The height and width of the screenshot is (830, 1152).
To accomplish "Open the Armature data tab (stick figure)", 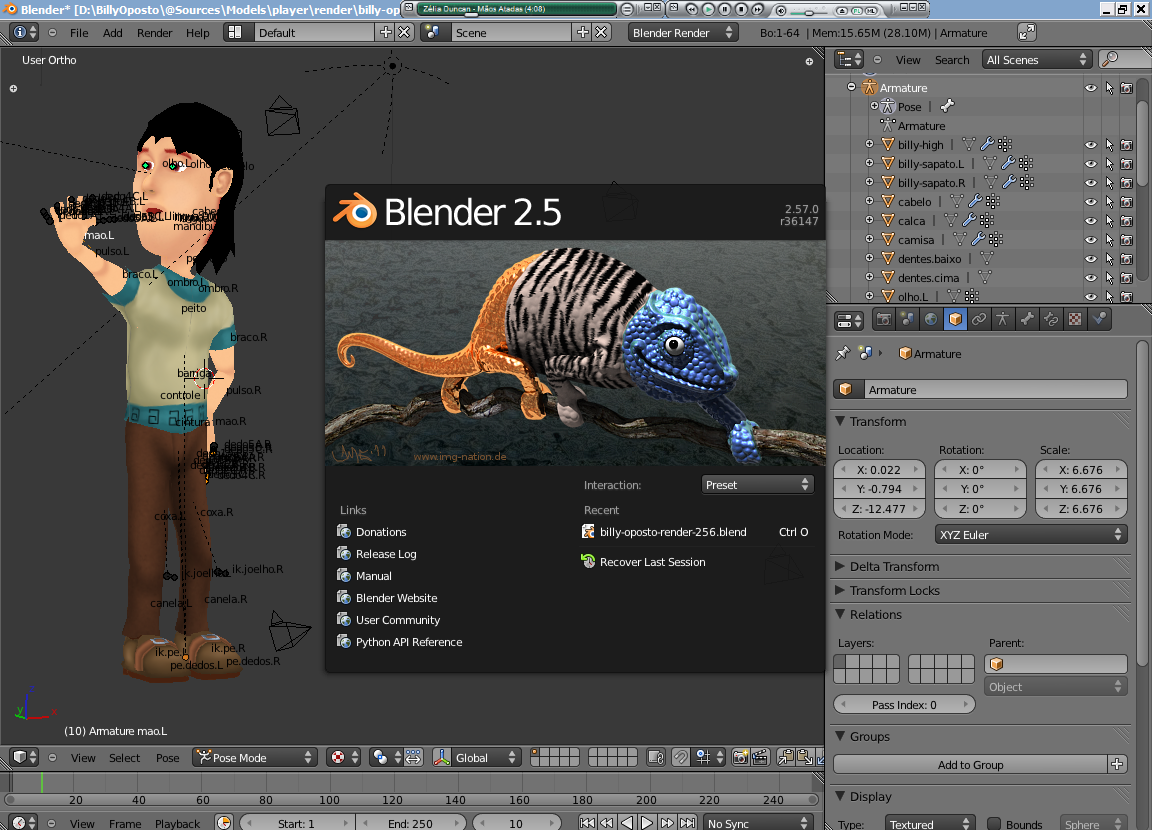I will [x=1002, y=319].
